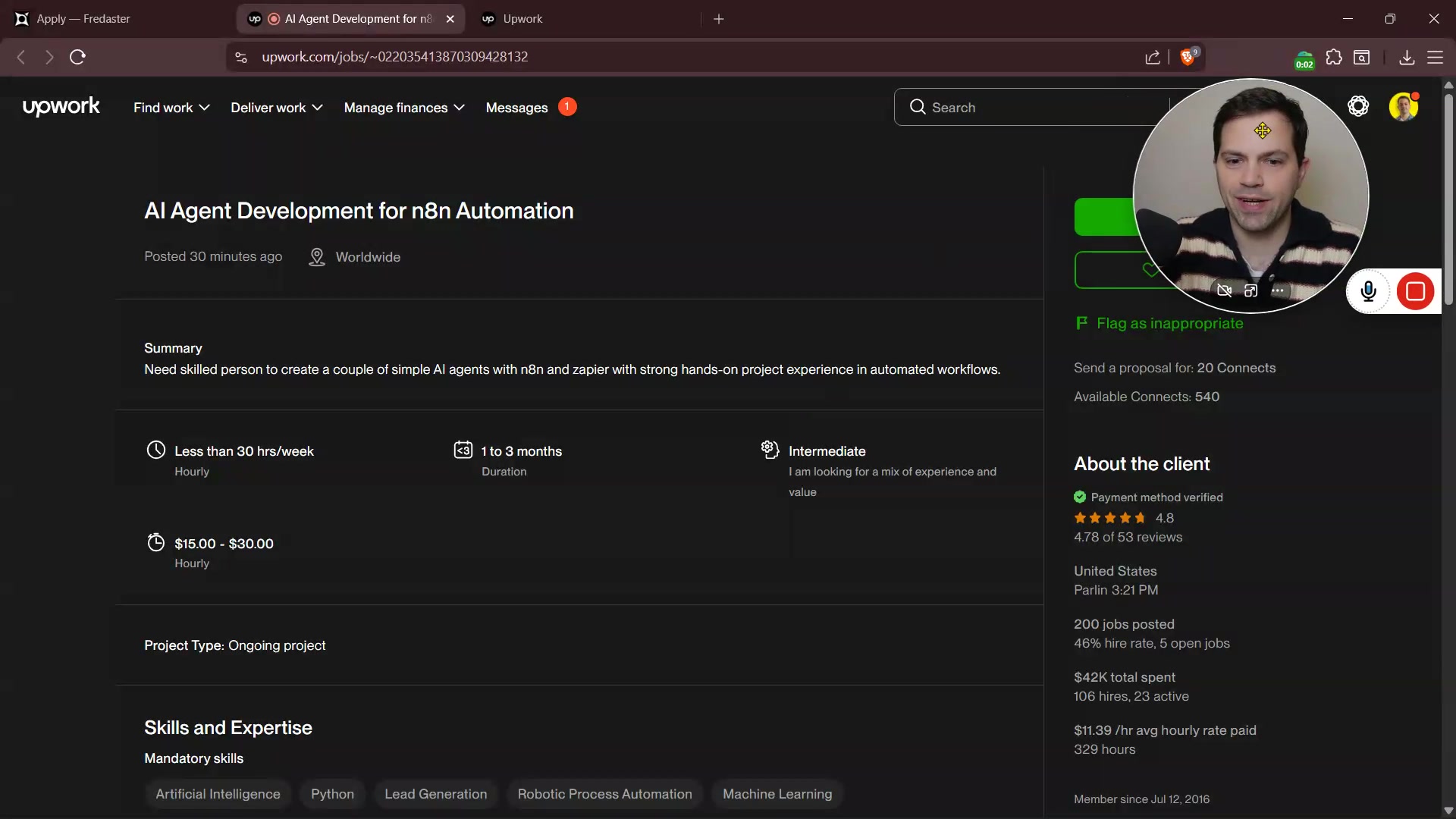Click the user profile avatar
The image size is (1456, 819).
[1403, 107]
